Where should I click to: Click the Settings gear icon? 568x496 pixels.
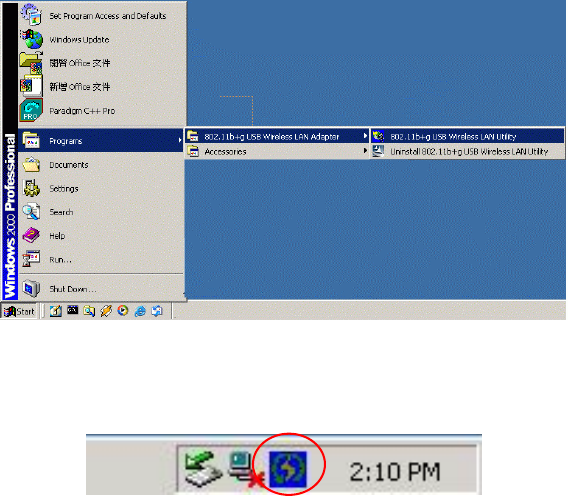31,188
